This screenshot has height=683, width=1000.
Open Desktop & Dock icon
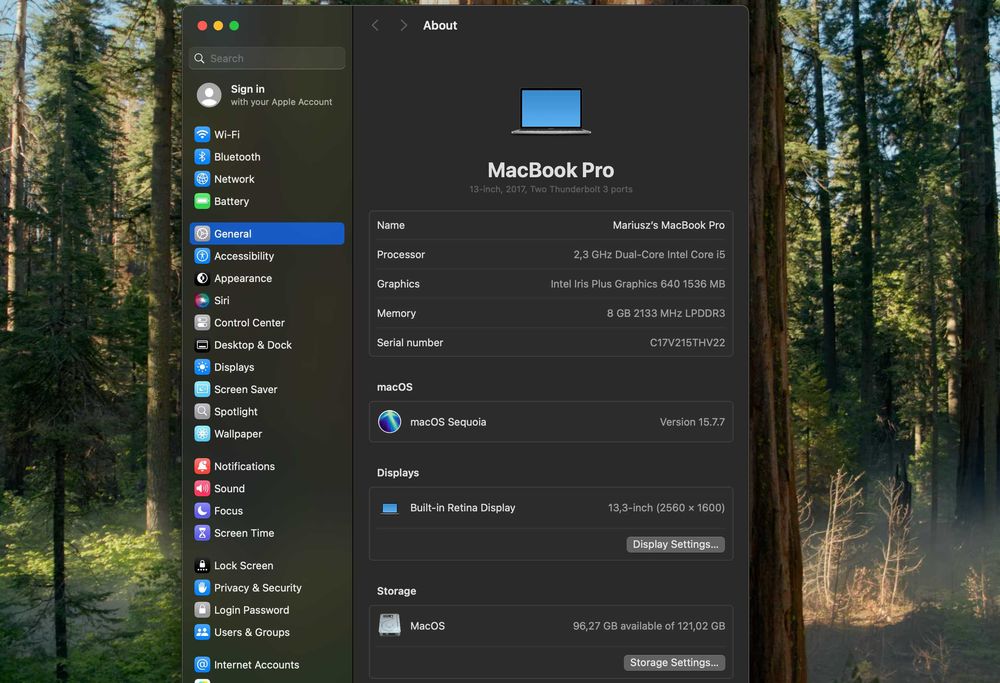(202, 345)
